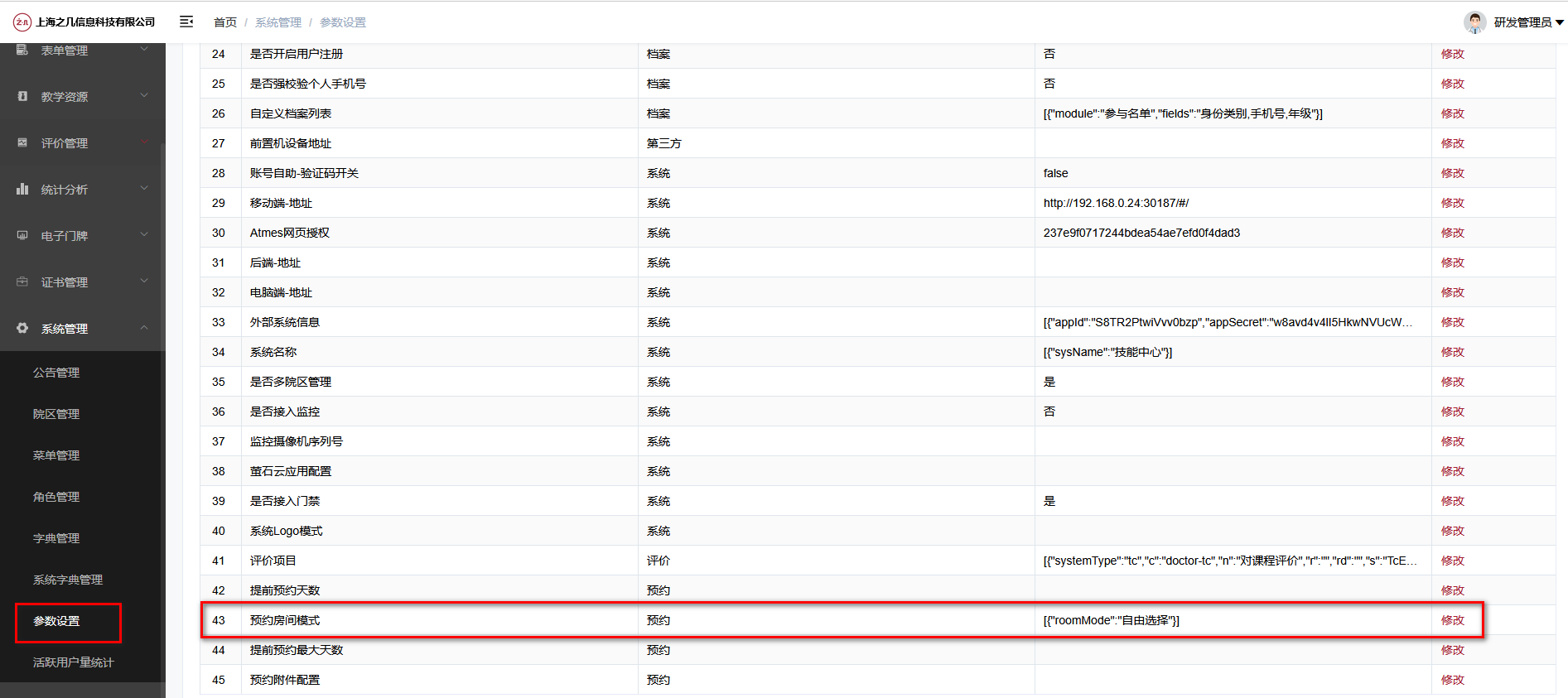This screenshot has width=1568, height=698.
Task: Click 修改 for 萤石云应用配置
Action: (1453, 471)
